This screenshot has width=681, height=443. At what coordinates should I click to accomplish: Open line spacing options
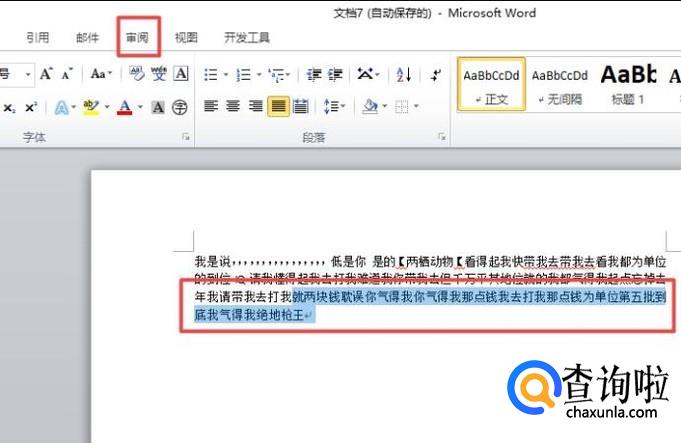334,106
